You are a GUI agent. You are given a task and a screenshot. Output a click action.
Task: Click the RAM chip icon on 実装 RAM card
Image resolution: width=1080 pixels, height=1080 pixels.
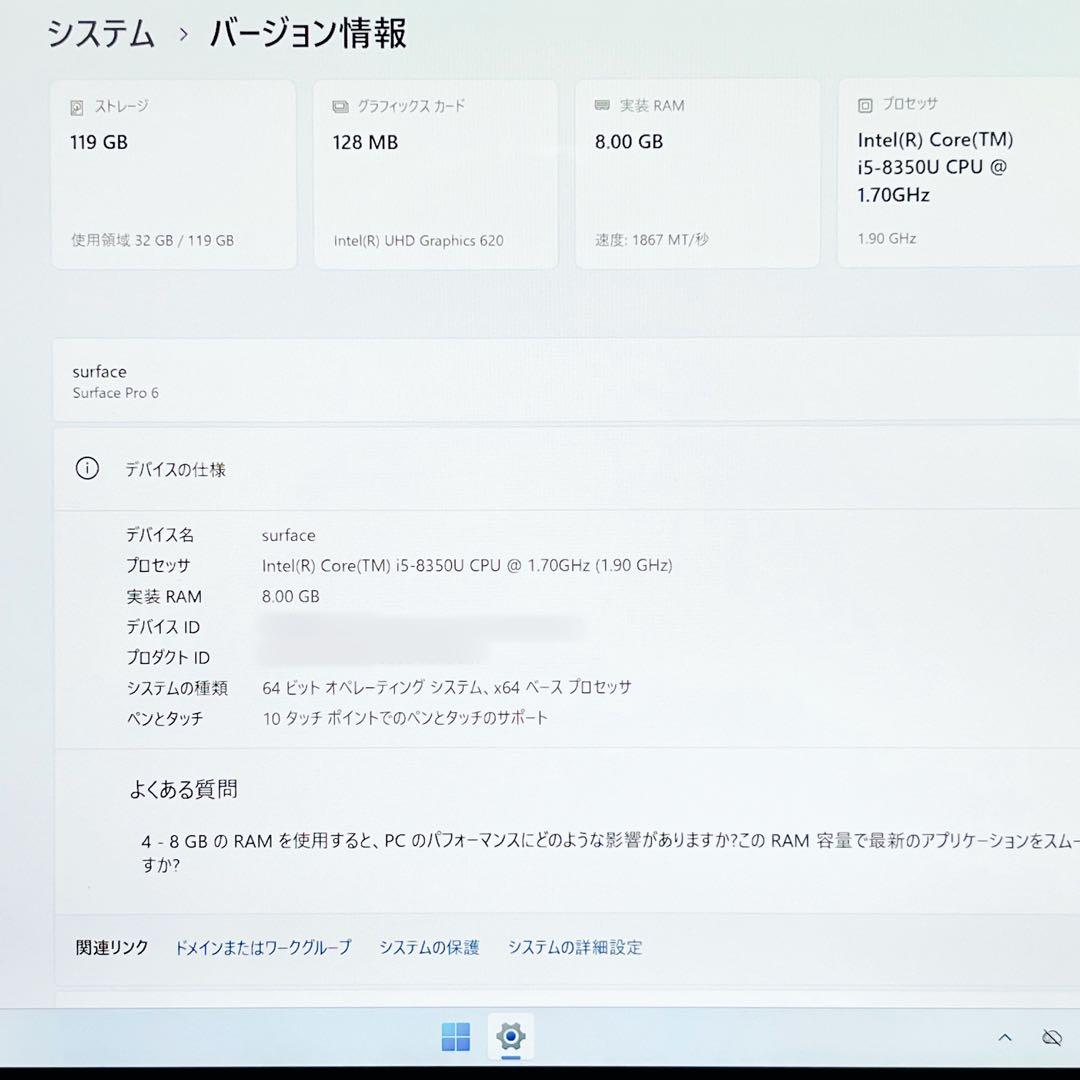600,104
